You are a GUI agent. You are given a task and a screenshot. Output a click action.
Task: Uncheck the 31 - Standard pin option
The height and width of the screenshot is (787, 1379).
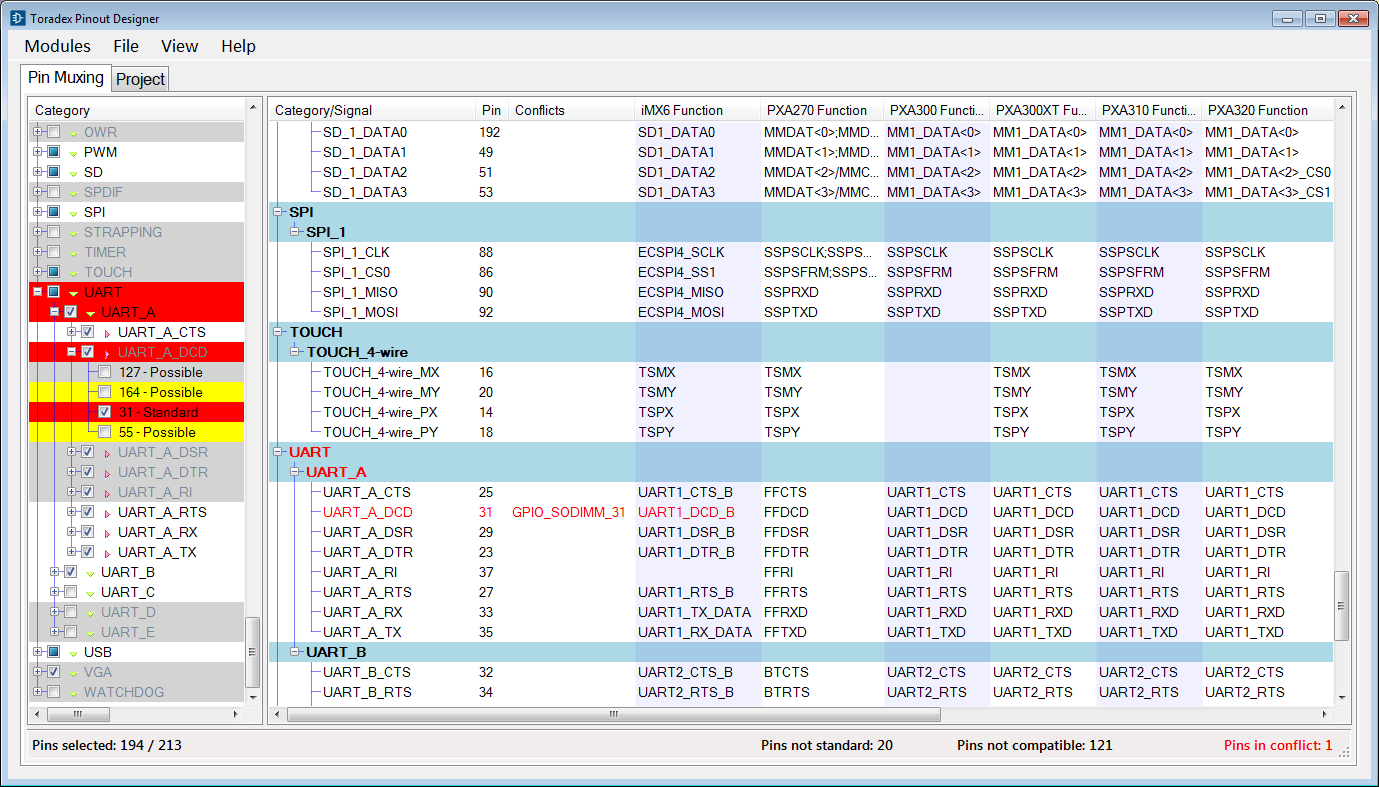point(105,412)
